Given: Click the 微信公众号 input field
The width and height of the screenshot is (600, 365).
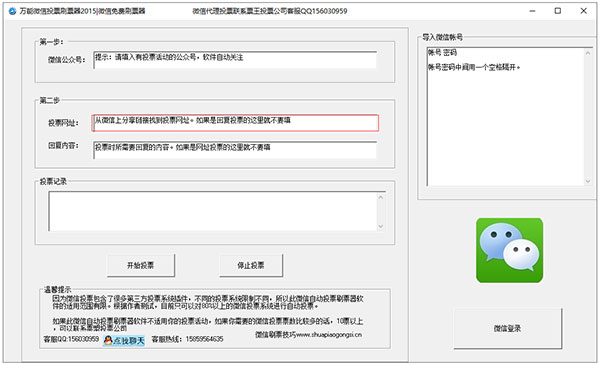Looking at the screenshot, I should click(x=235, y=60).
